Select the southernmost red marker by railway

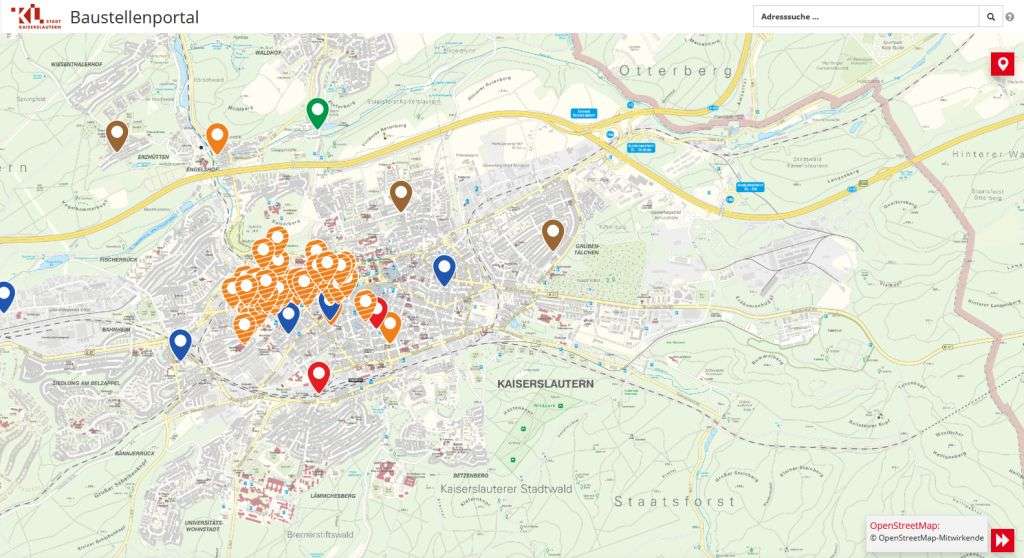319,374
